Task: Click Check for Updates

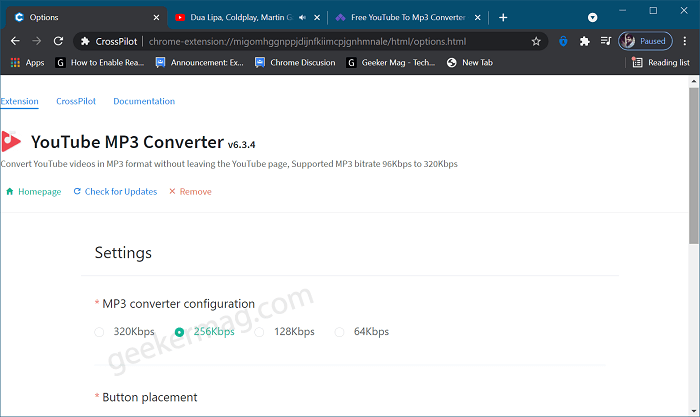Action: (x=115, y=192)
